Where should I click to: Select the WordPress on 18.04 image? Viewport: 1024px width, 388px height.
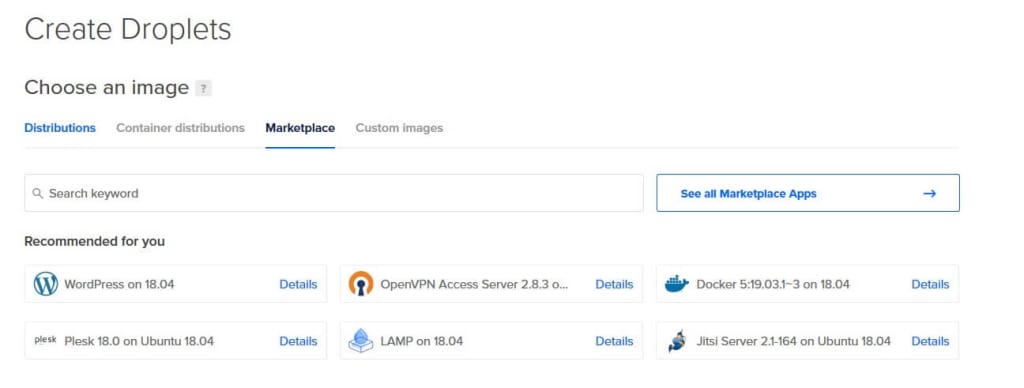pyautogui.click(x=176, y=283)
